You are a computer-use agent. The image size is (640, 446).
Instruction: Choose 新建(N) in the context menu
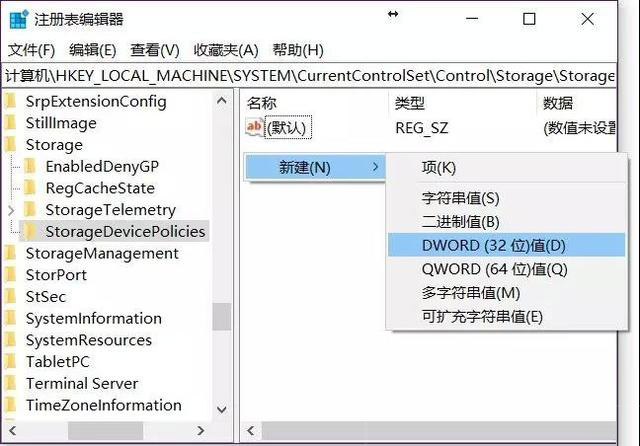[315, 167]
